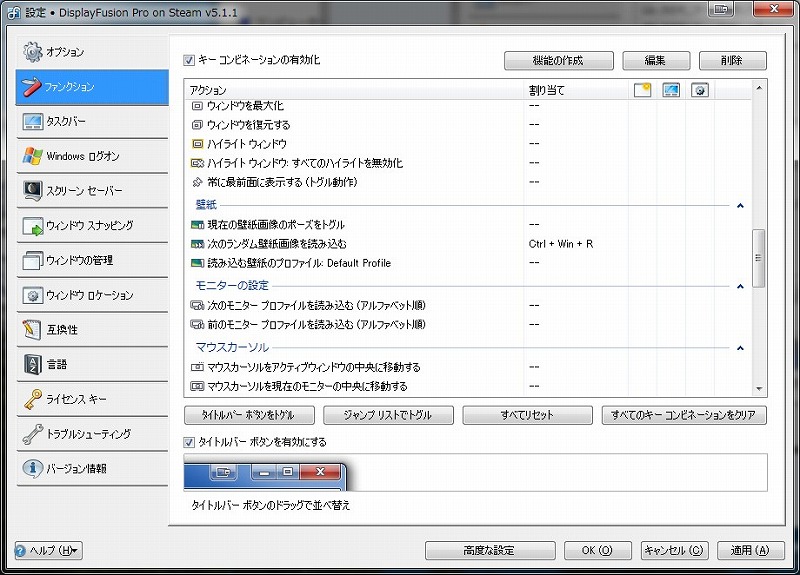Click タイトルバー ボタンをトグル button

pos(249,415)
